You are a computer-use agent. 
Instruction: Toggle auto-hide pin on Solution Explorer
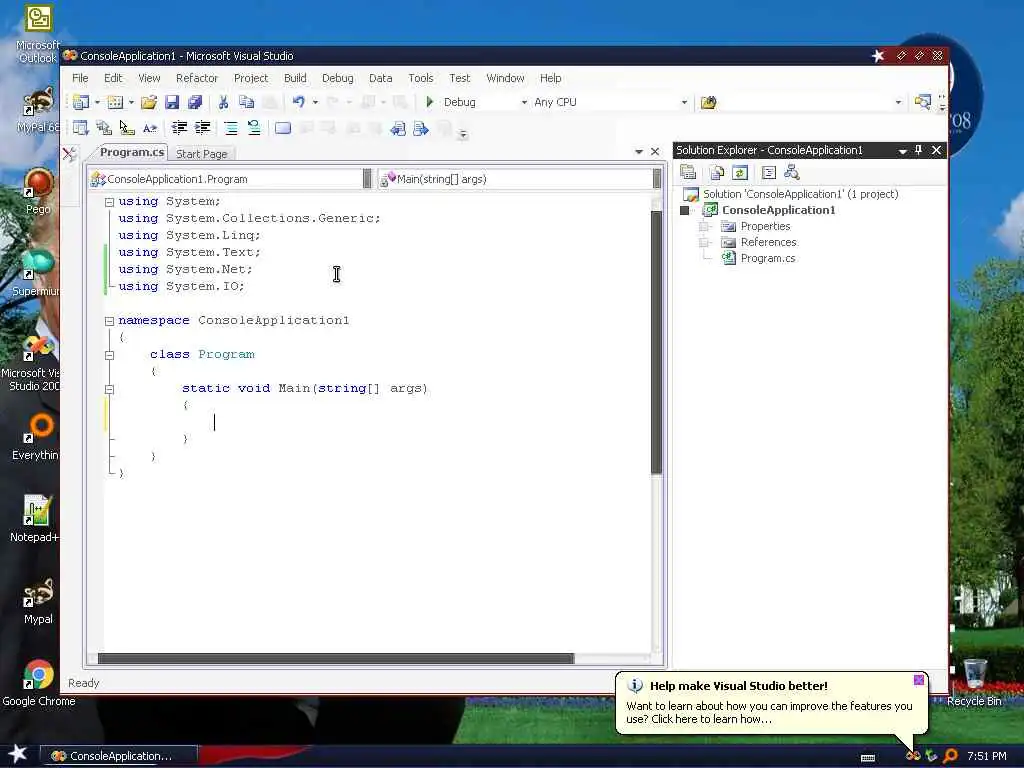click(x=918, y=150)
